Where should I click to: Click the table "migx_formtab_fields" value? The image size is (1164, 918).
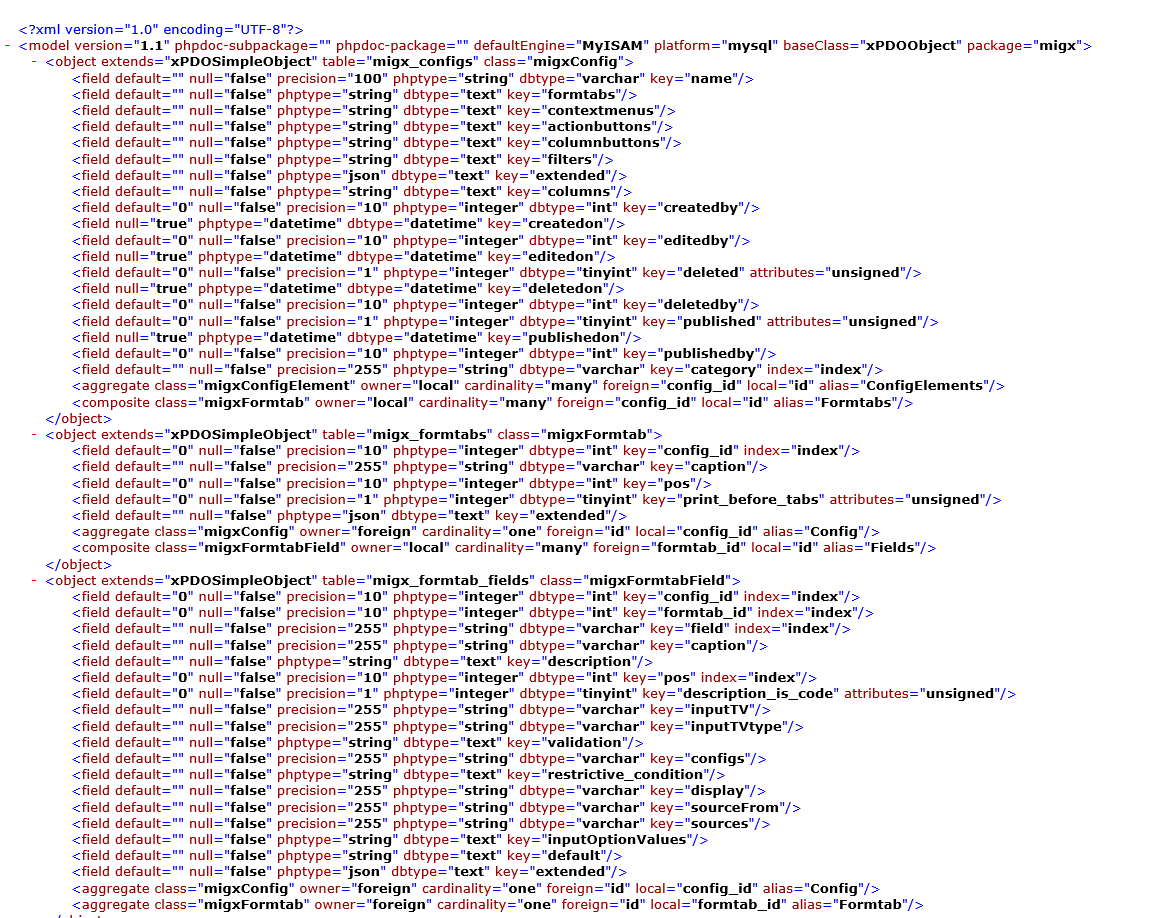pos(451,581)
